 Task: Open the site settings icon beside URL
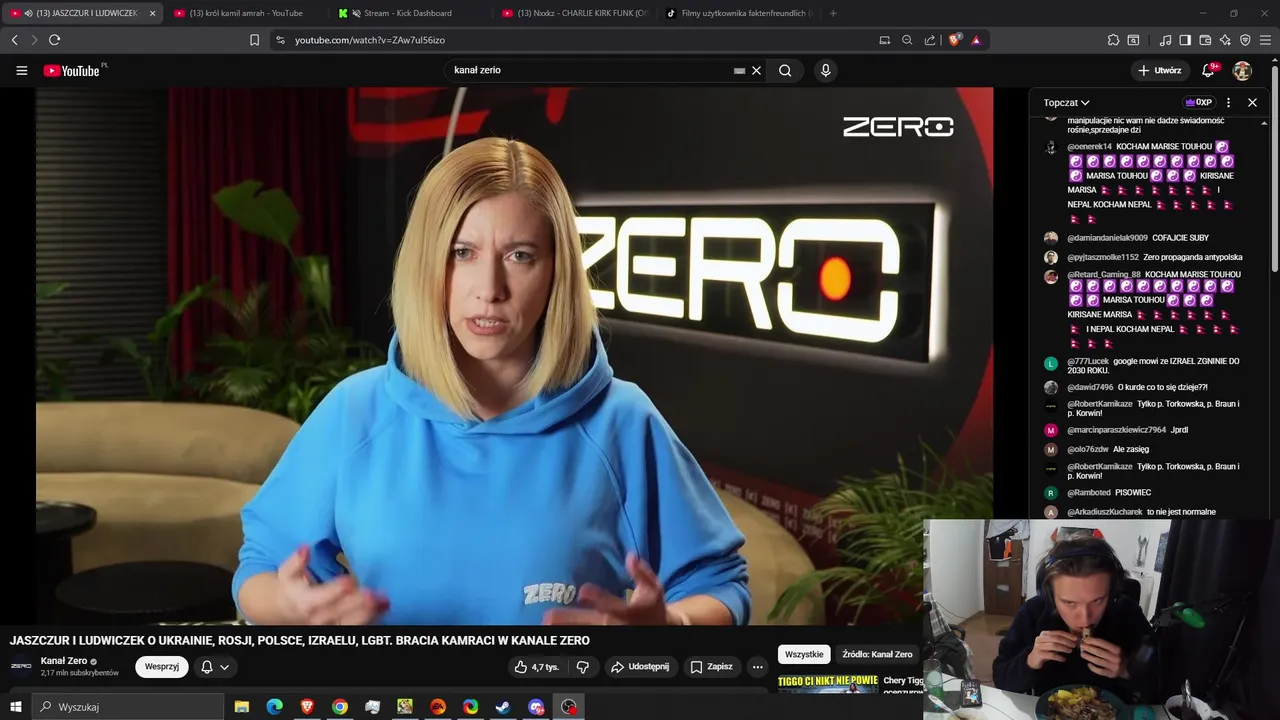(280, 40)
